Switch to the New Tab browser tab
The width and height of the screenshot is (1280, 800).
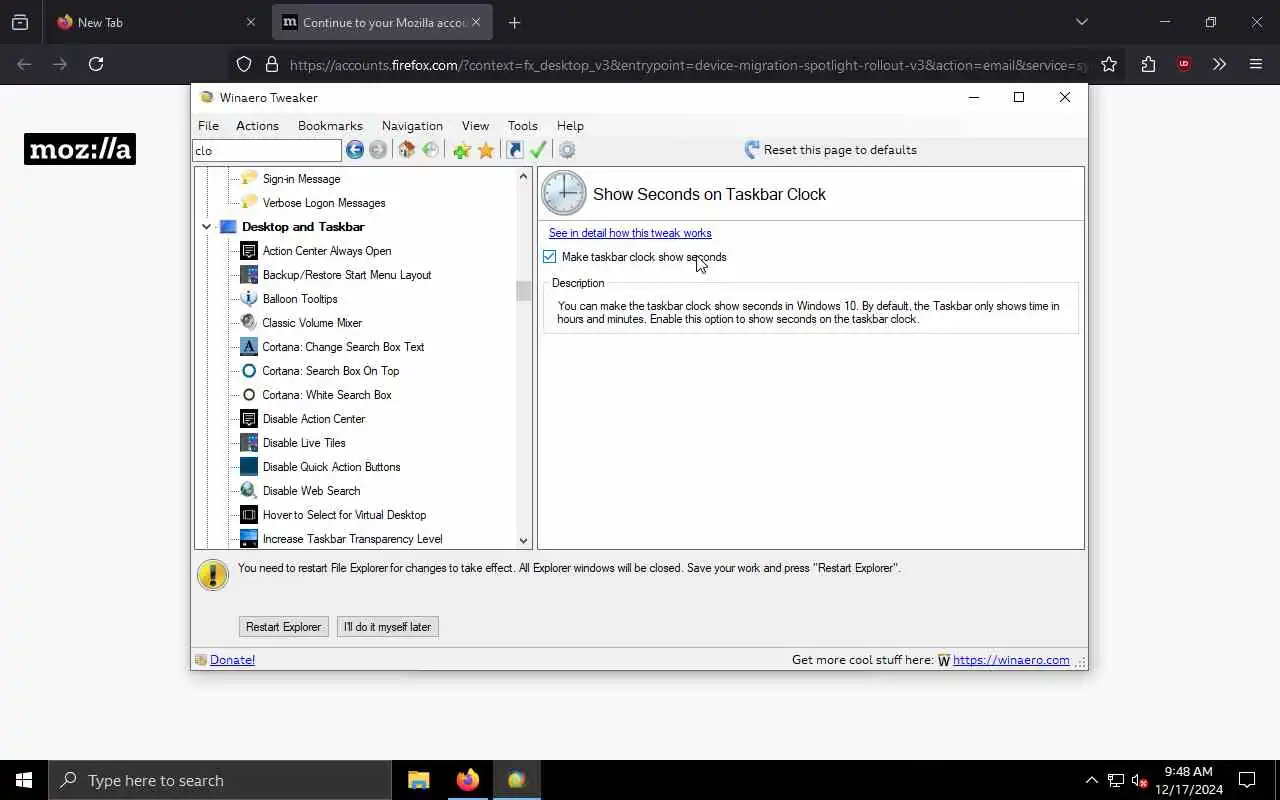tap(157, 22)
